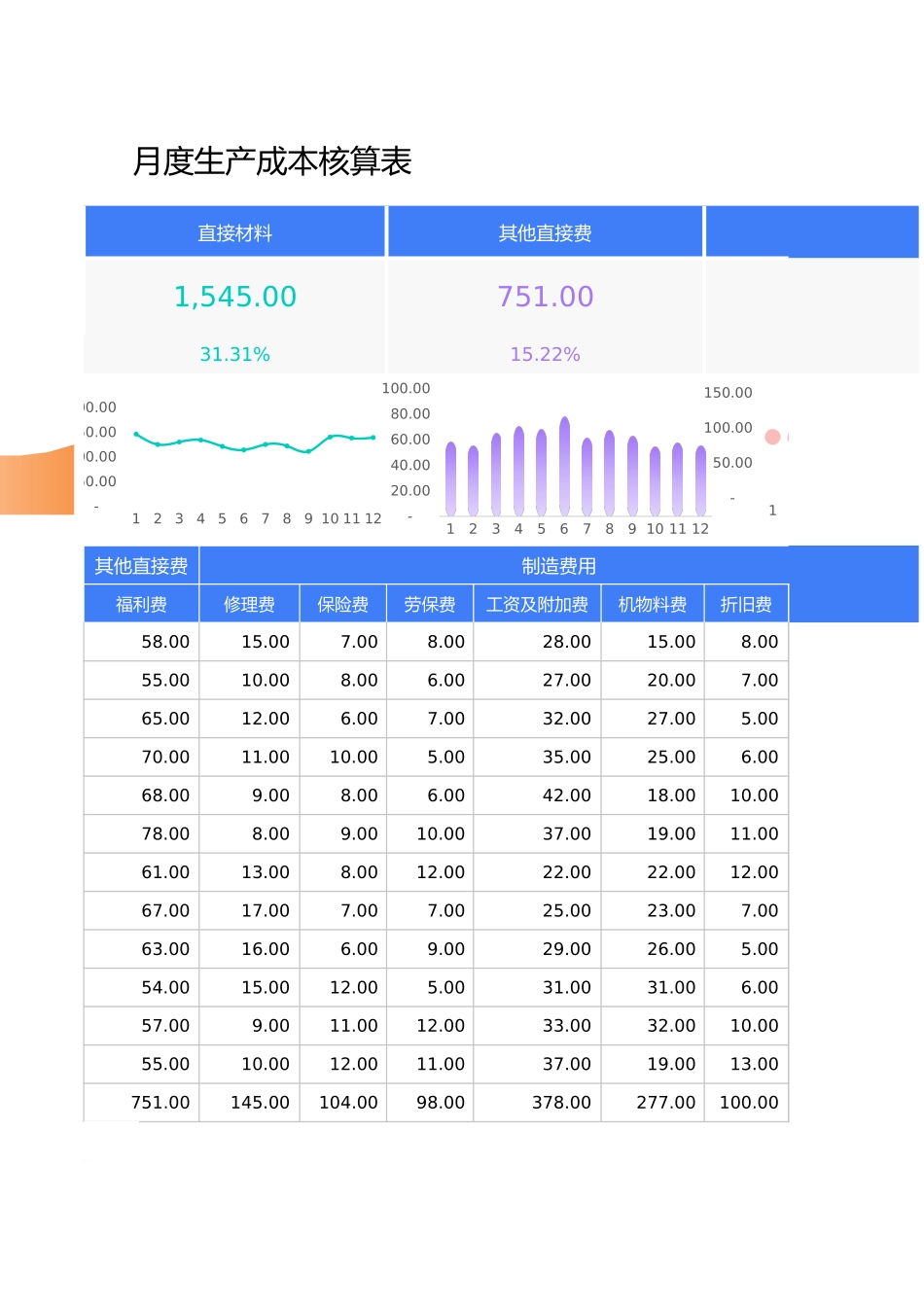Click the 折旧费 column header

click(x=745, y=603)
